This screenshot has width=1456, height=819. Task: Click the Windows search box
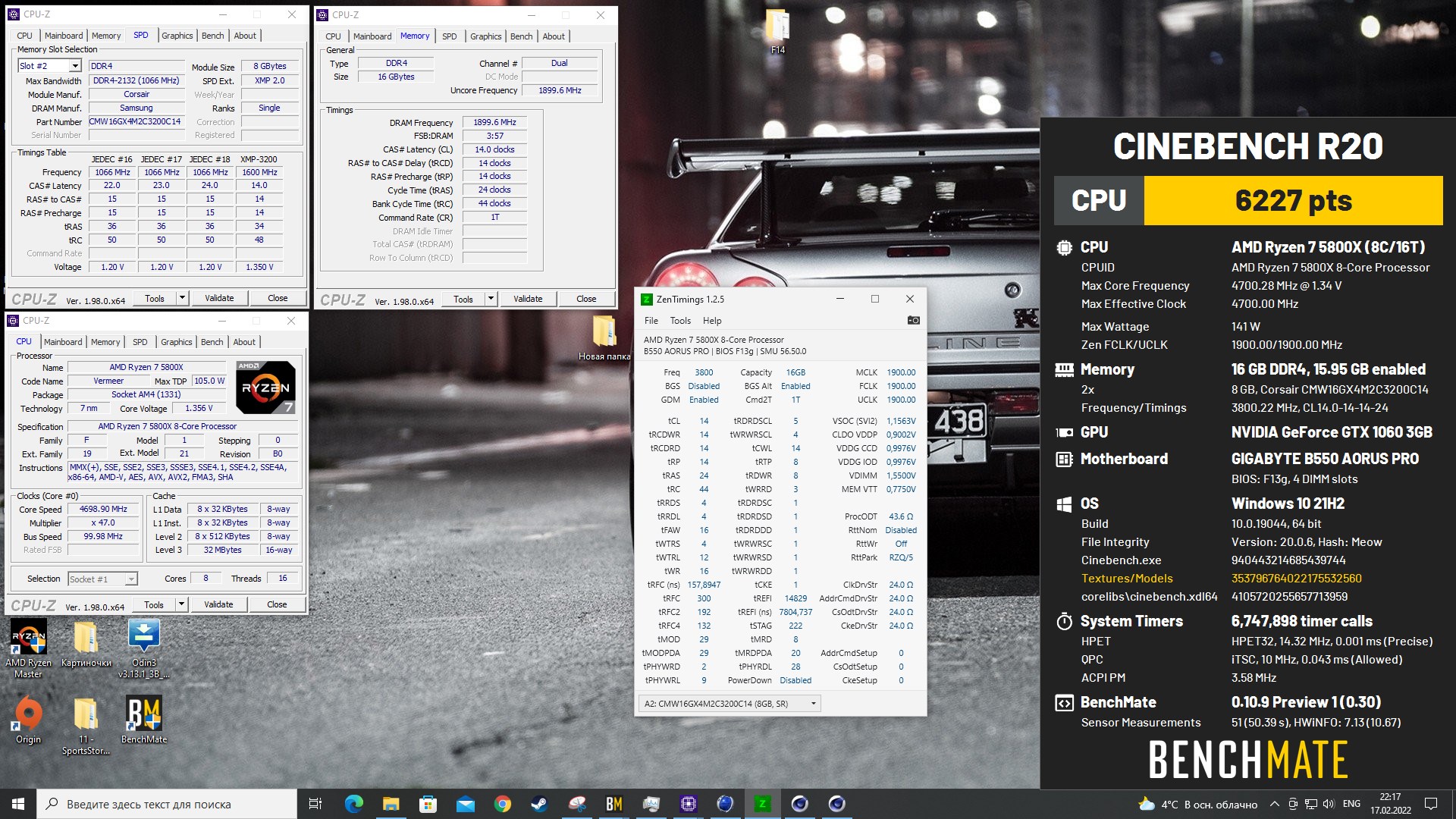pyautogui.click(x=167, y=804)
